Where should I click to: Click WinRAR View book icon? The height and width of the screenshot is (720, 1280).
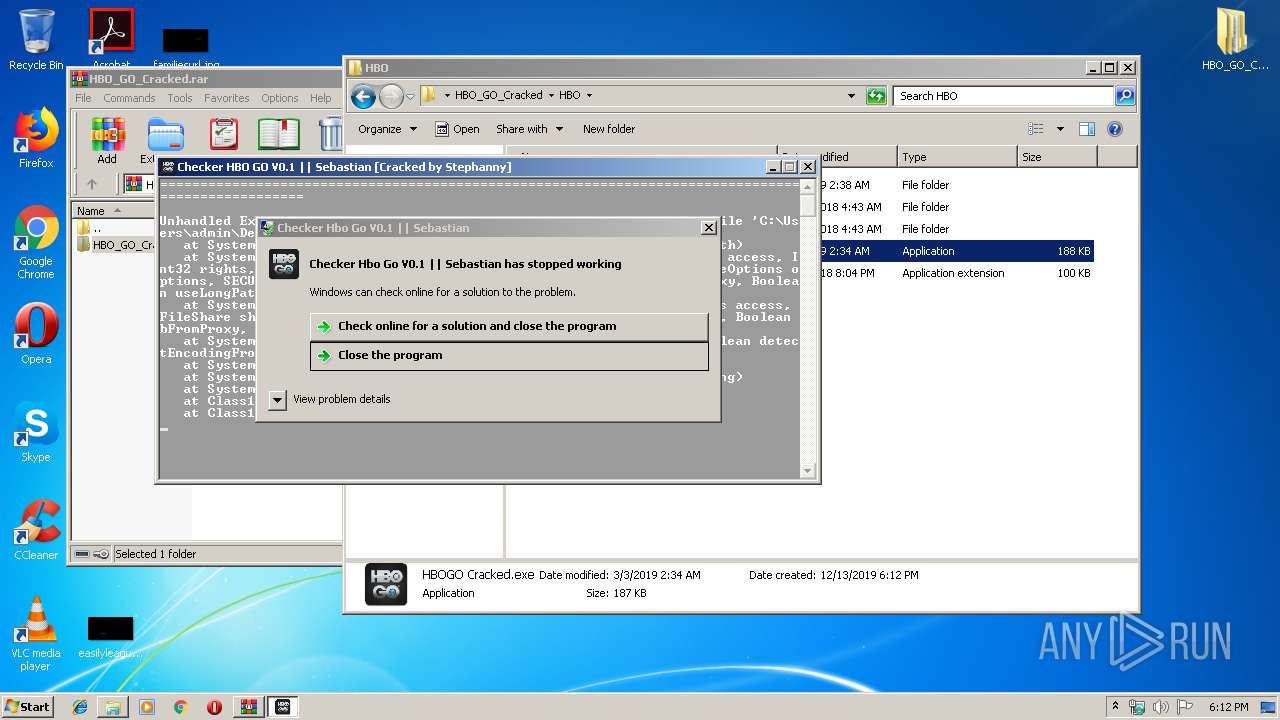coord(279,134)
